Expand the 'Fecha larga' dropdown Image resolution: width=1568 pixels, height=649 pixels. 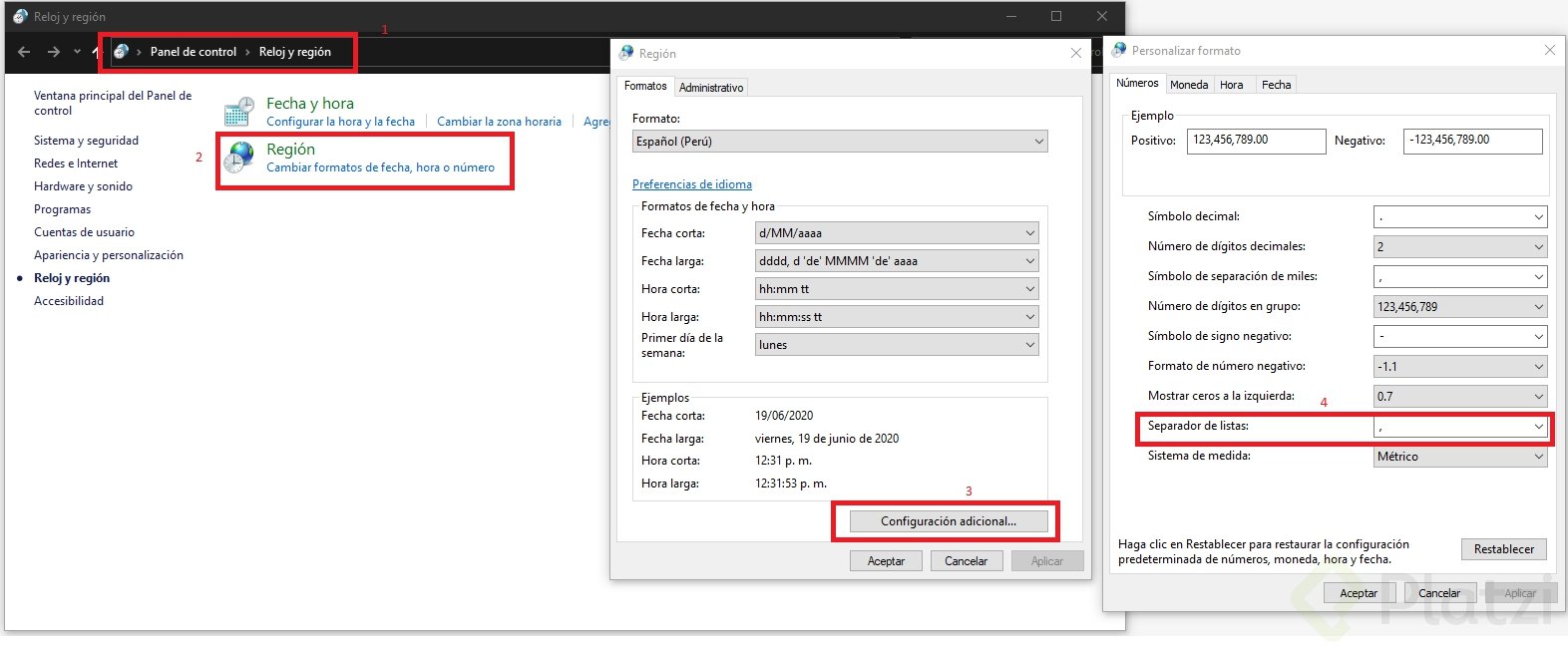(x=897, y=261)
